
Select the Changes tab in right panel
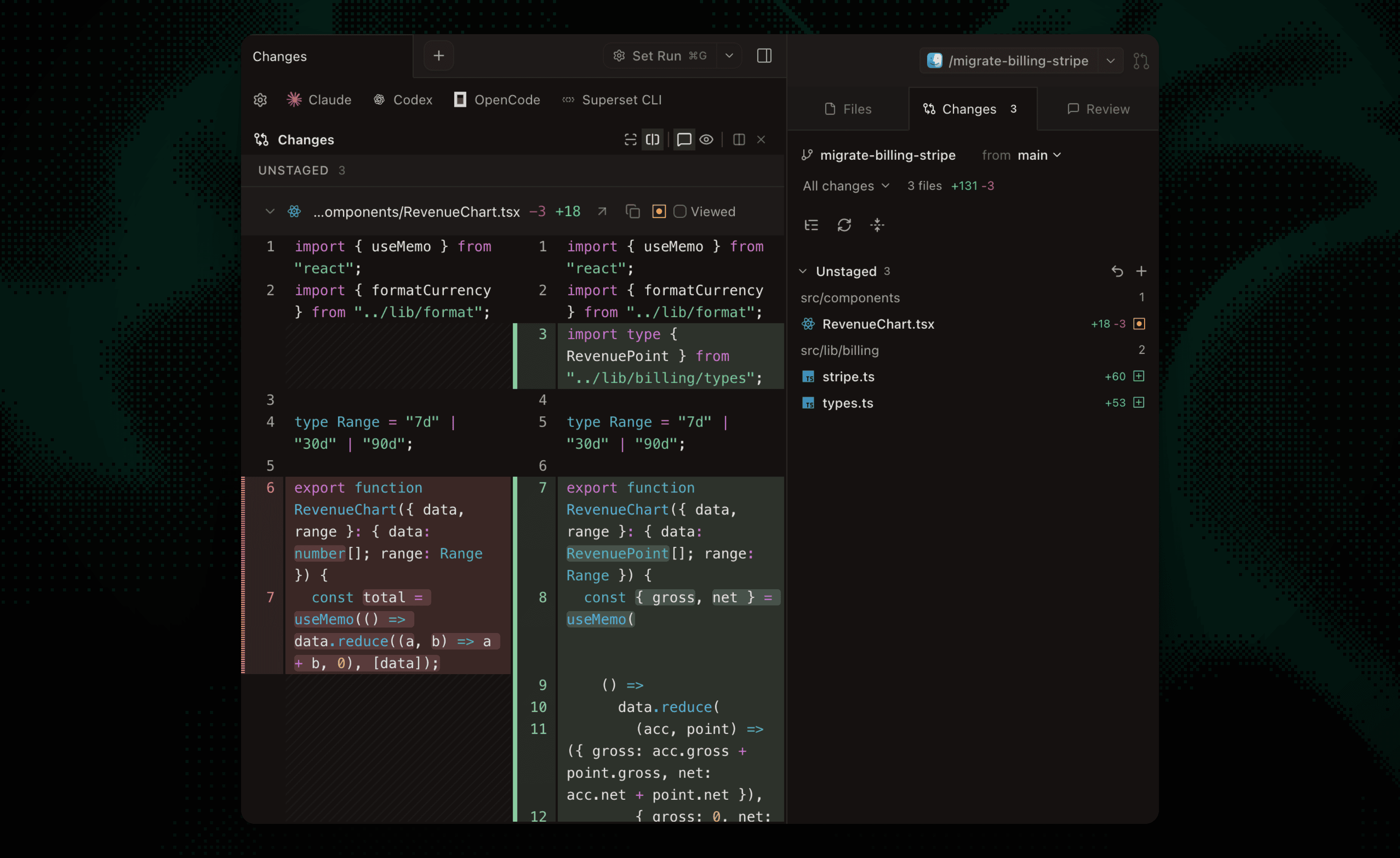973,109
